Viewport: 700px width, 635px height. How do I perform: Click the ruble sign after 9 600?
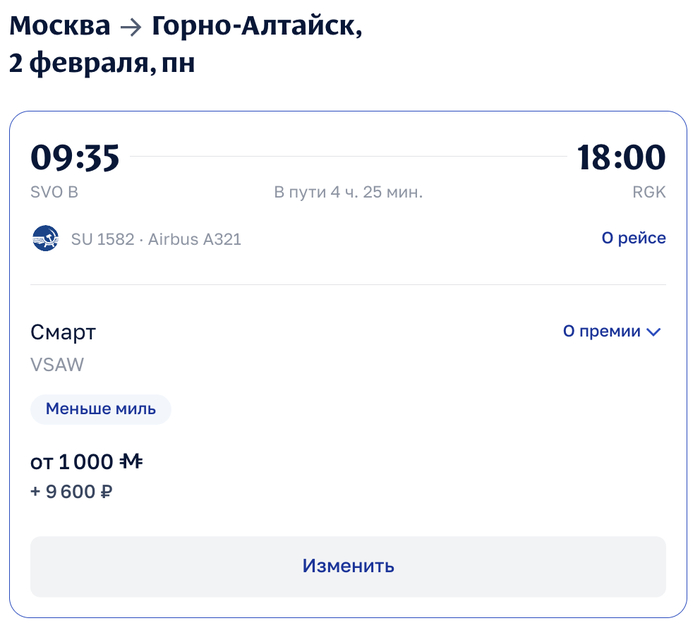click(x=106, y=492)
